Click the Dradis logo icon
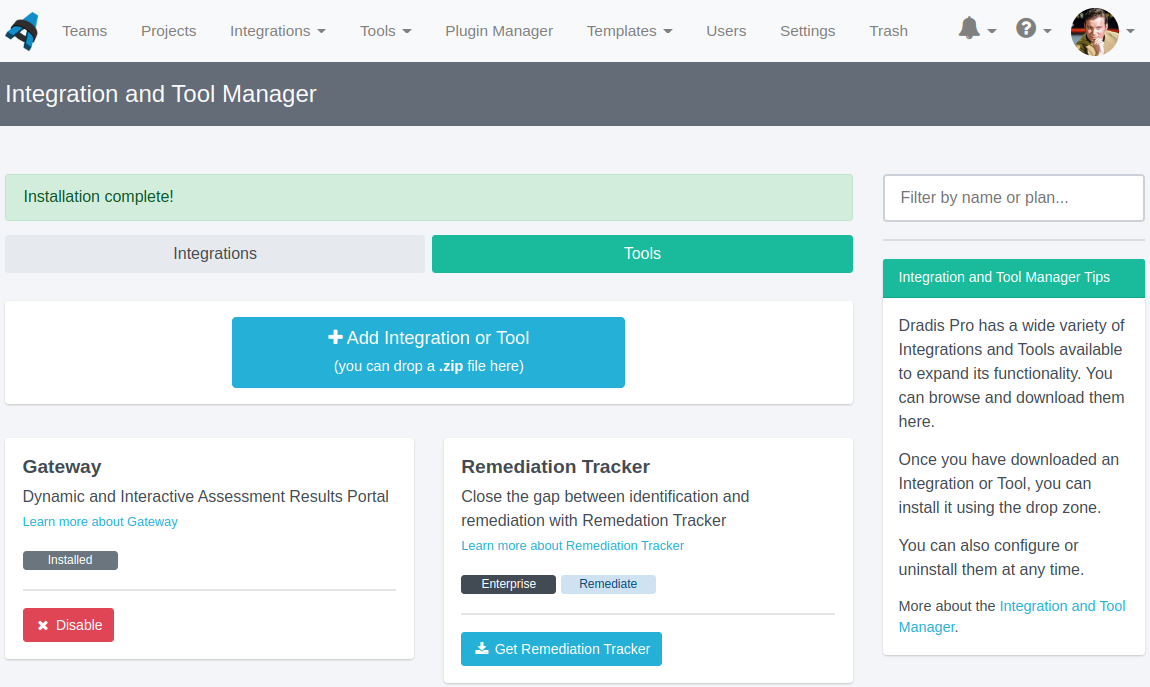This screenshot has height=687, width=1150. [22, 31]
